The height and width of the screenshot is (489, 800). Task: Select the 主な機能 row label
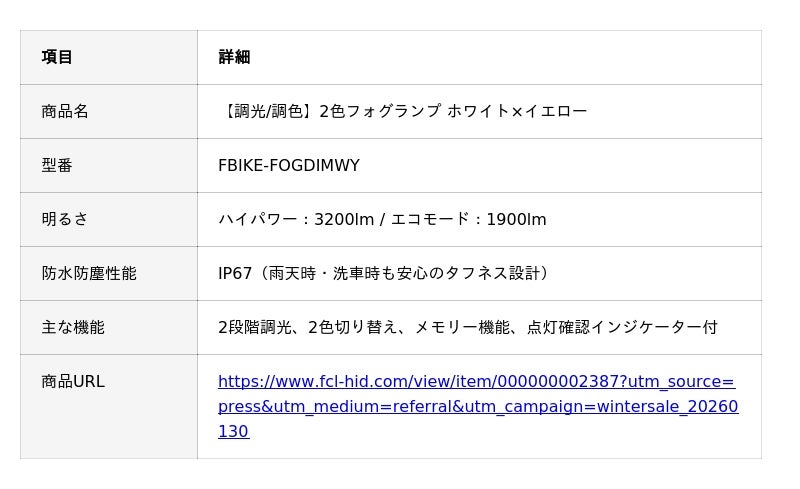pyautogui.click(x=73, y=327)
